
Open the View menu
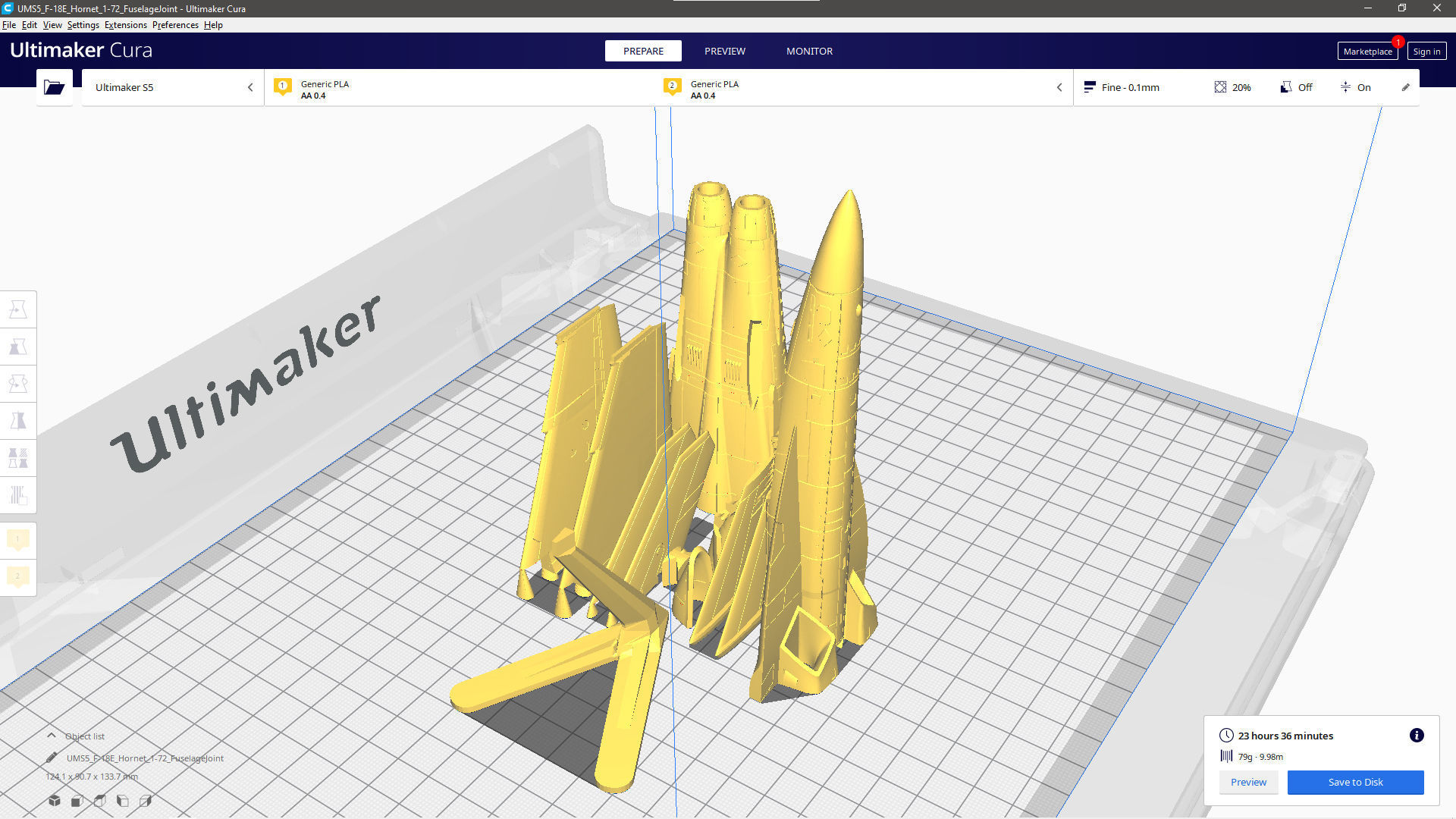pyautogui.click(x=52, y=25)
